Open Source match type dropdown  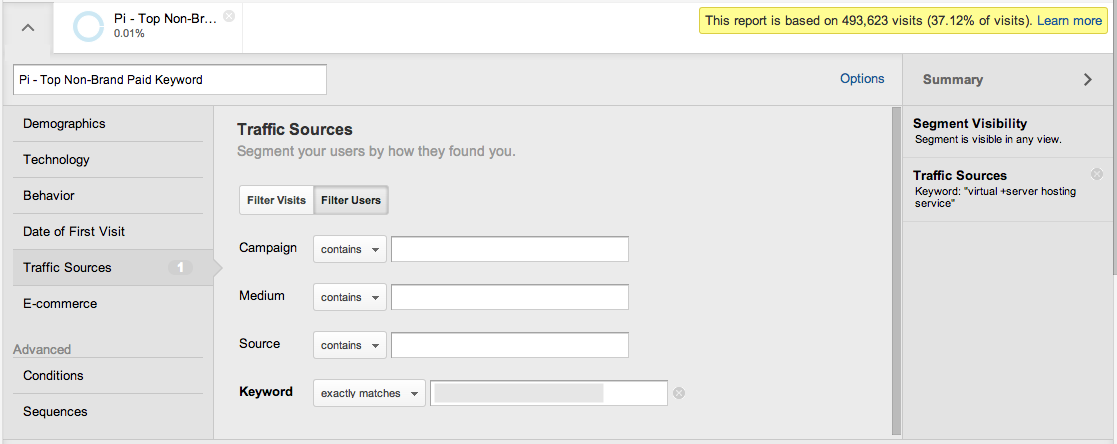pos(350,345)
